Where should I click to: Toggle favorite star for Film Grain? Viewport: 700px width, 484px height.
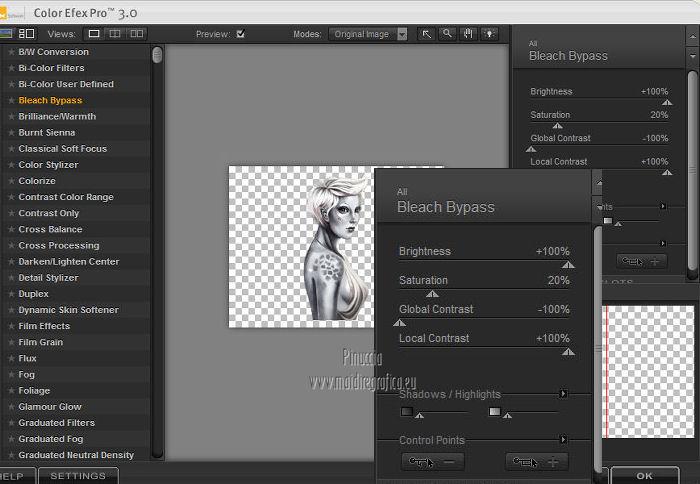[x=11, y=342]
